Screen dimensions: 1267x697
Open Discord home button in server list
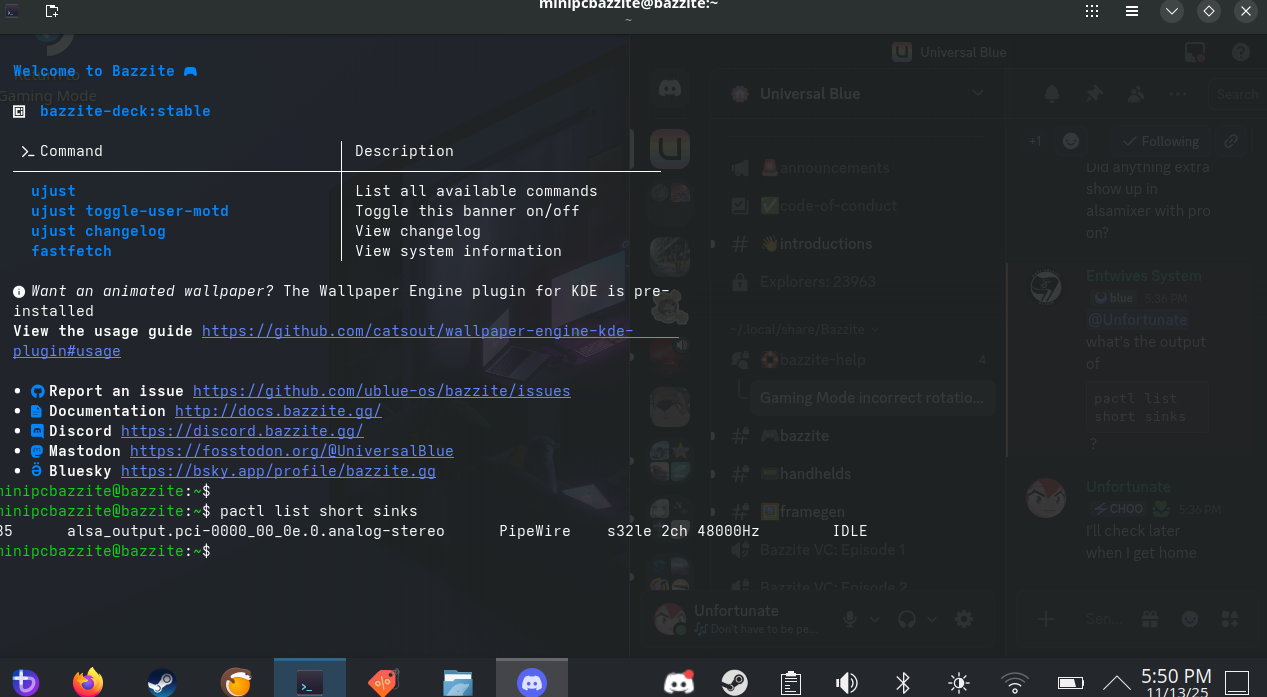pos(670,90)
